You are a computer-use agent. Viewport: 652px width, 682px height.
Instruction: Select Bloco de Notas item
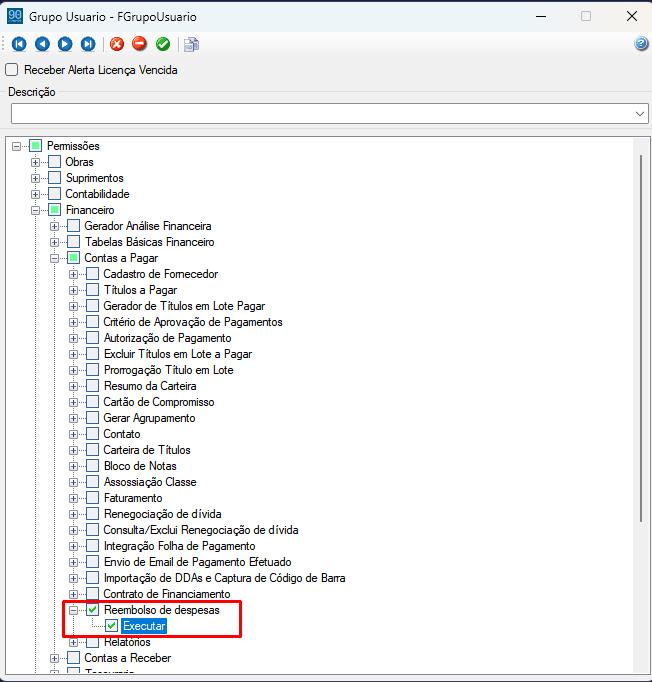[x=140, y=466]
